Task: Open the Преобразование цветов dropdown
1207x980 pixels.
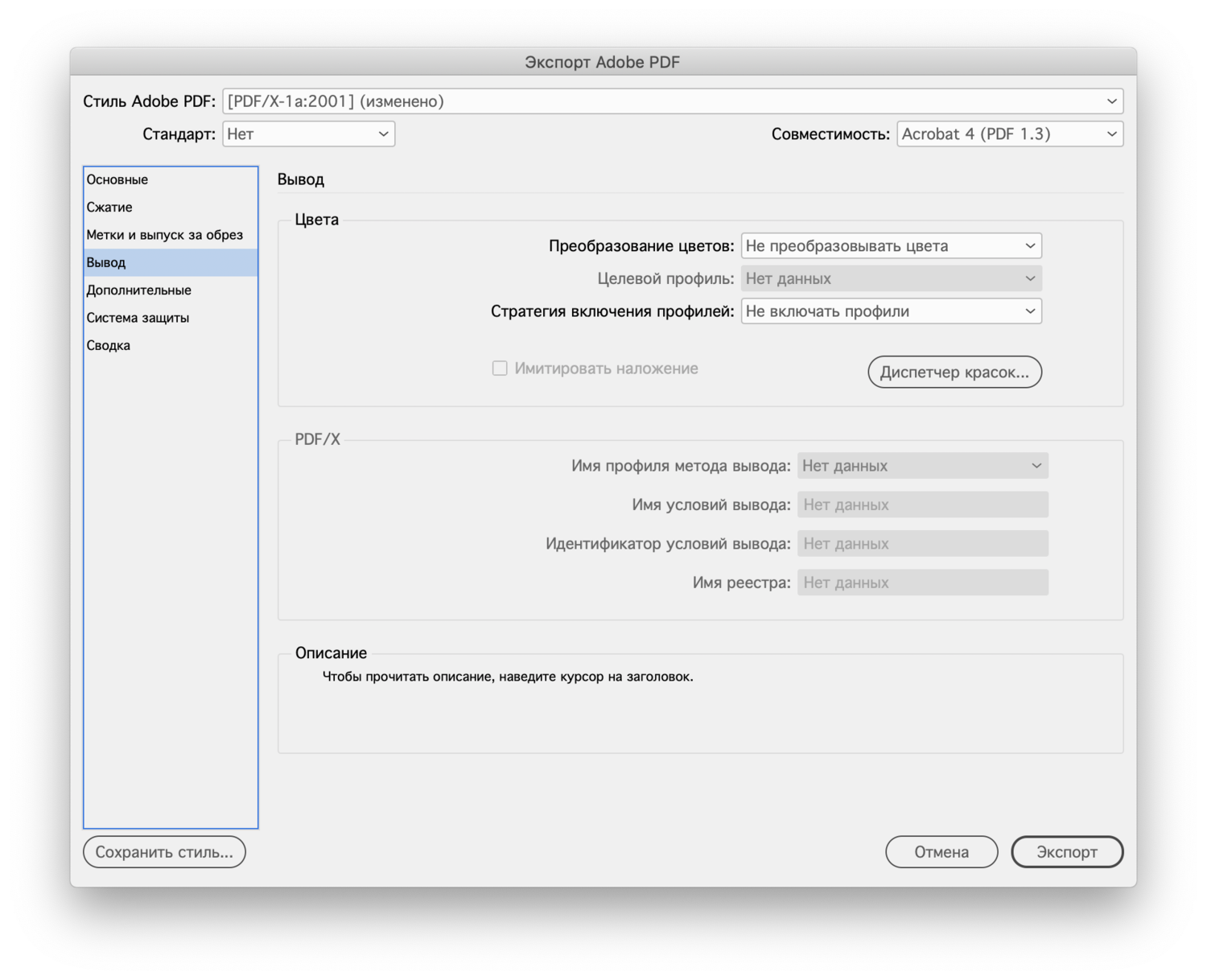Action: point(891,246)
